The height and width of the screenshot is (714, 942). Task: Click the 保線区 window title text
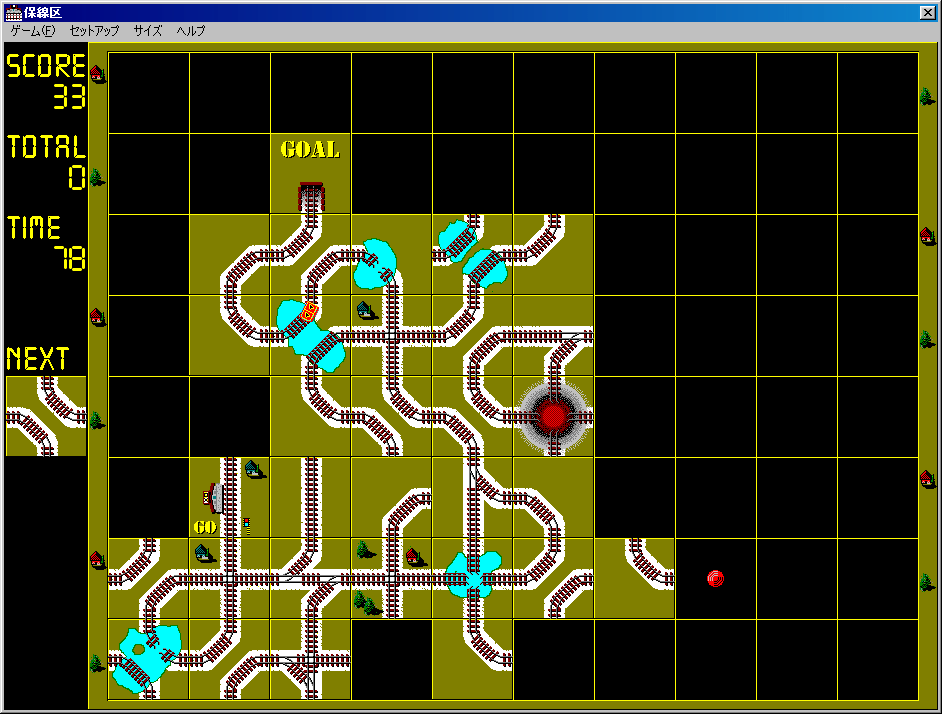pos(43,13)
